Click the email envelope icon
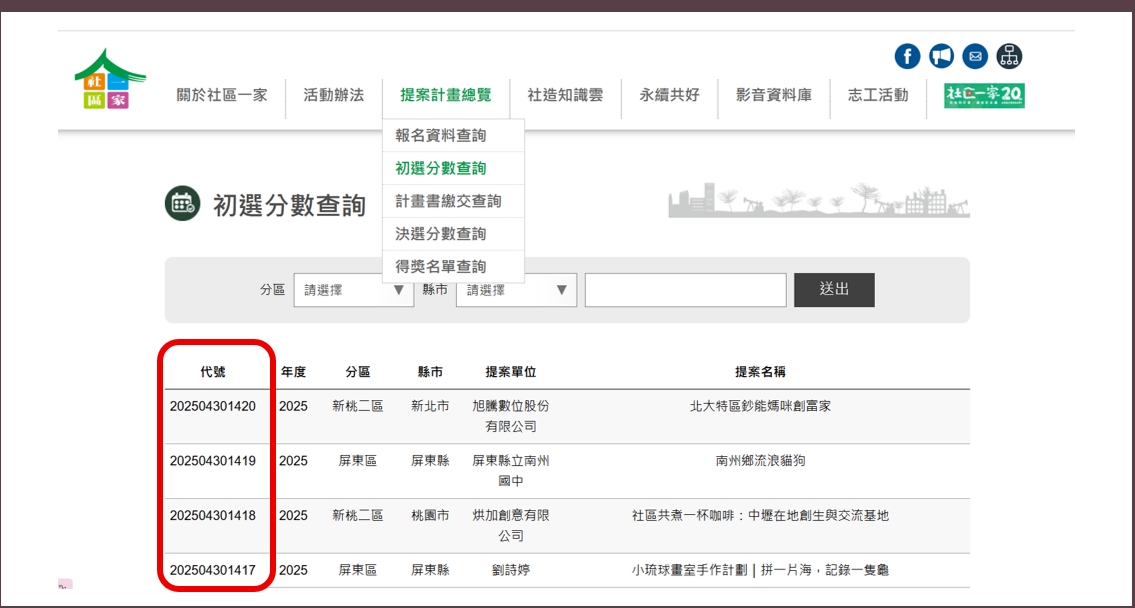This screenshot has width=1135, height=608. coord(975,56)
